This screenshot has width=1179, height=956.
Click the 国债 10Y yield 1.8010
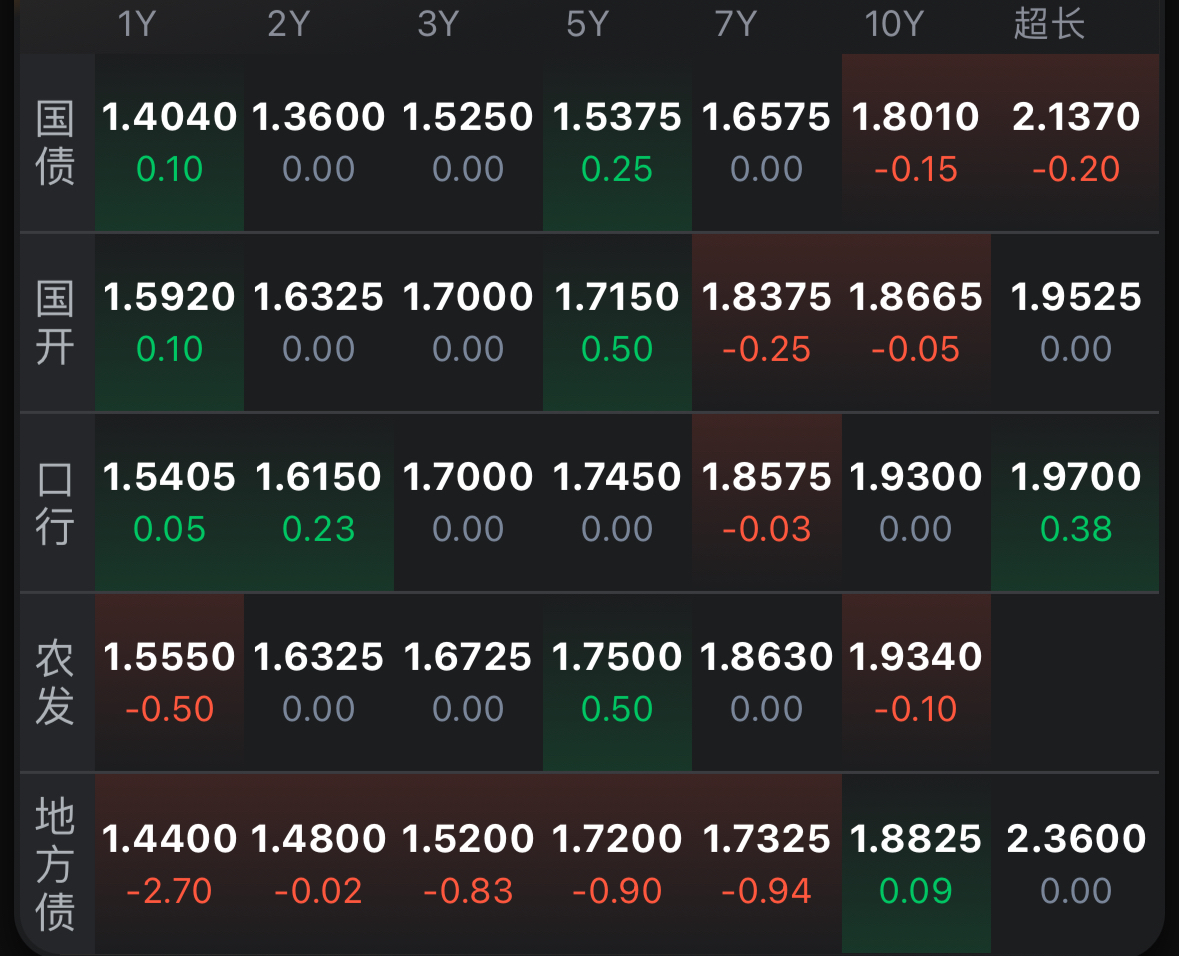point(916,143)
